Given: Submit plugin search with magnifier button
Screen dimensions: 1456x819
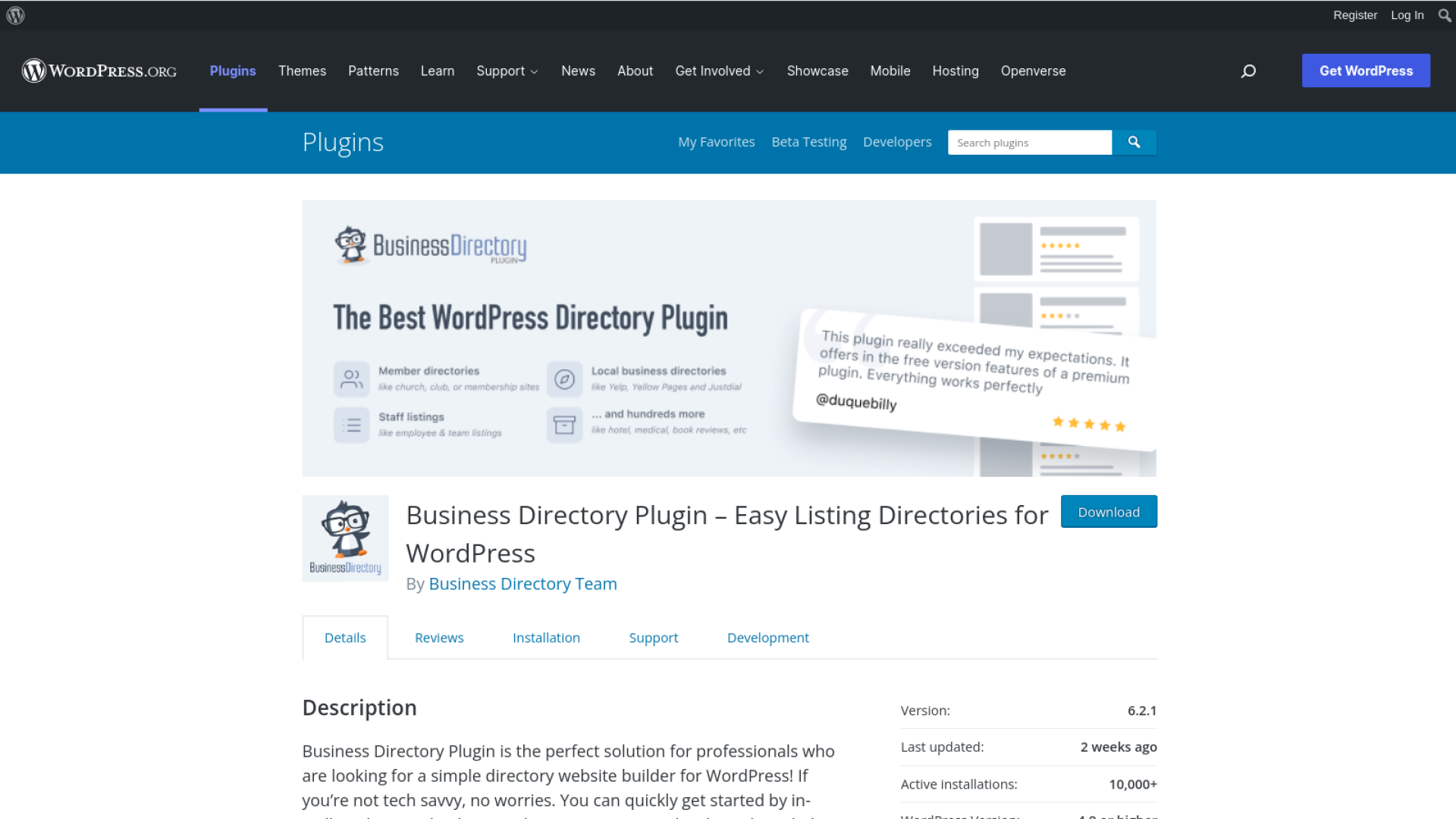Looking at the screenshot, I should coord(1134,143).
